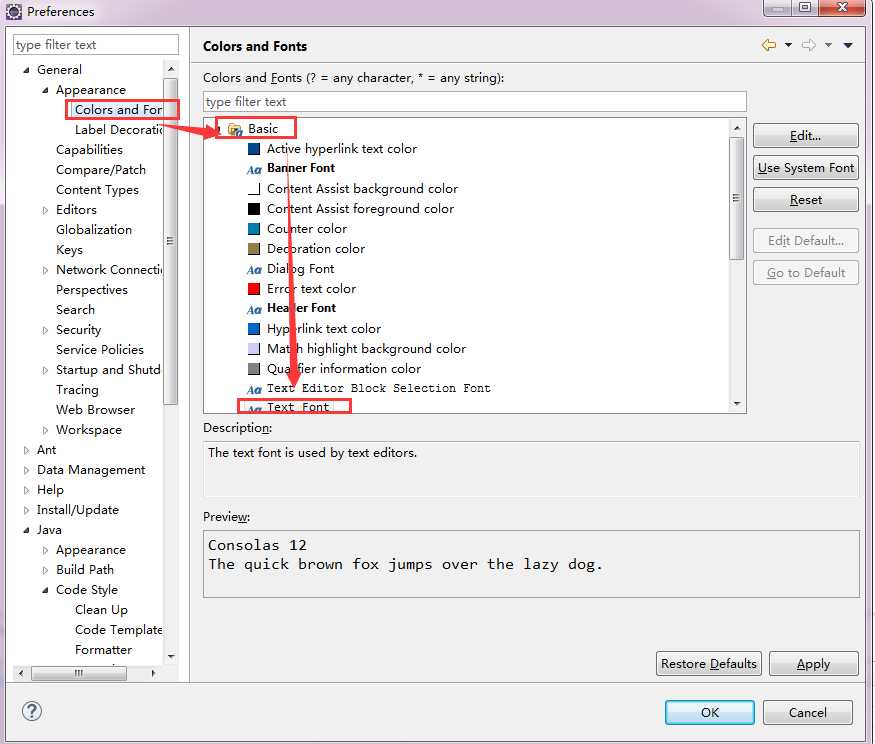Select Label Decorations in tree

pyautogui.click(x=118, y=129)
